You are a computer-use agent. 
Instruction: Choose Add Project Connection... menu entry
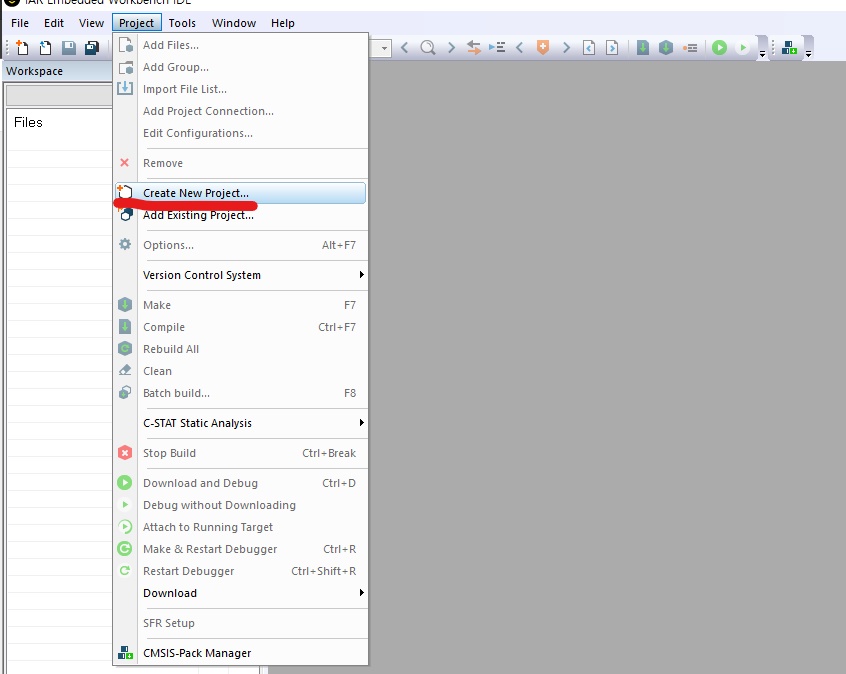pyautogui.click(x=241, y=111)
